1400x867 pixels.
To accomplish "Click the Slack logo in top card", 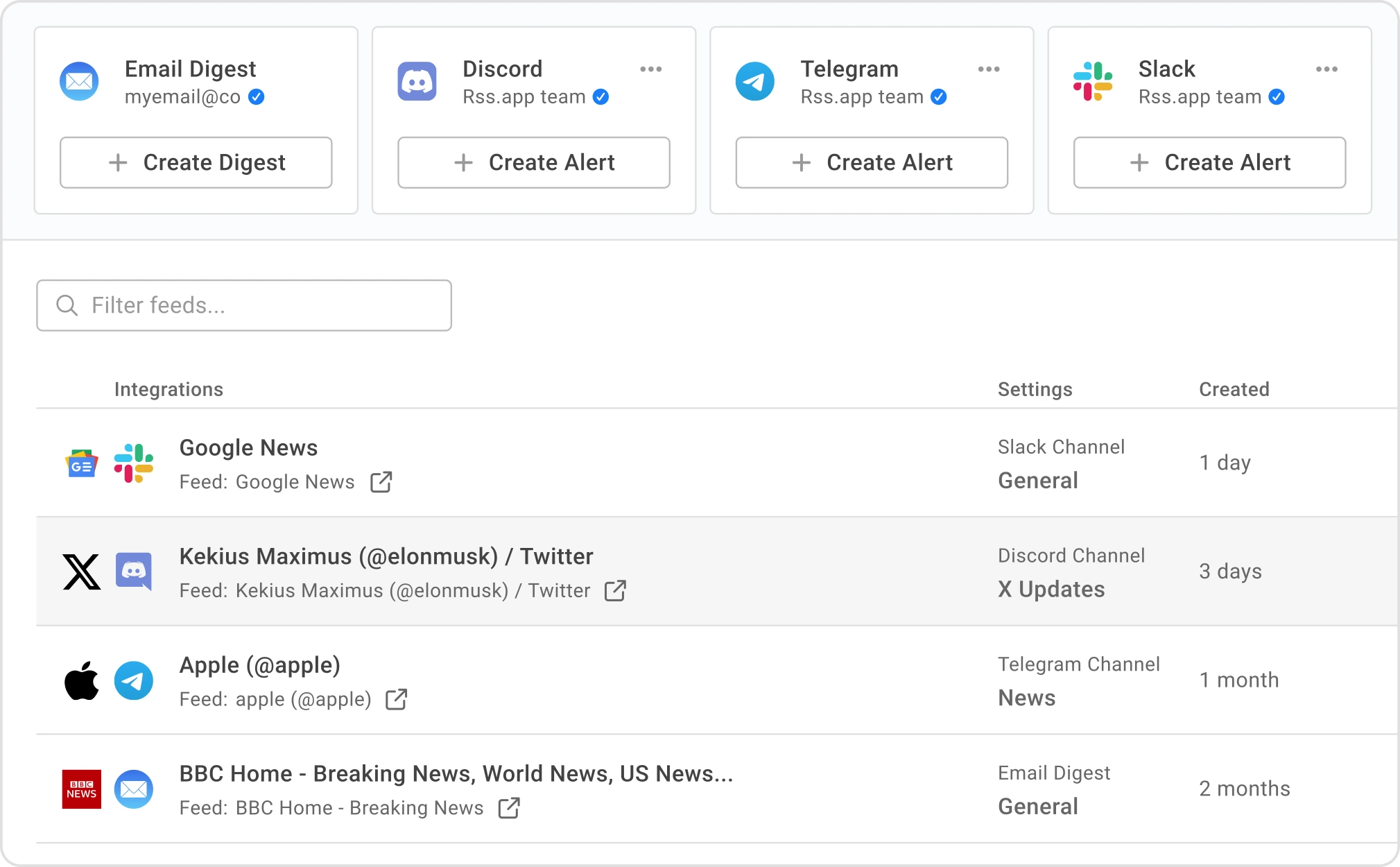I will pyautogui.click(x=1092, y=82).
